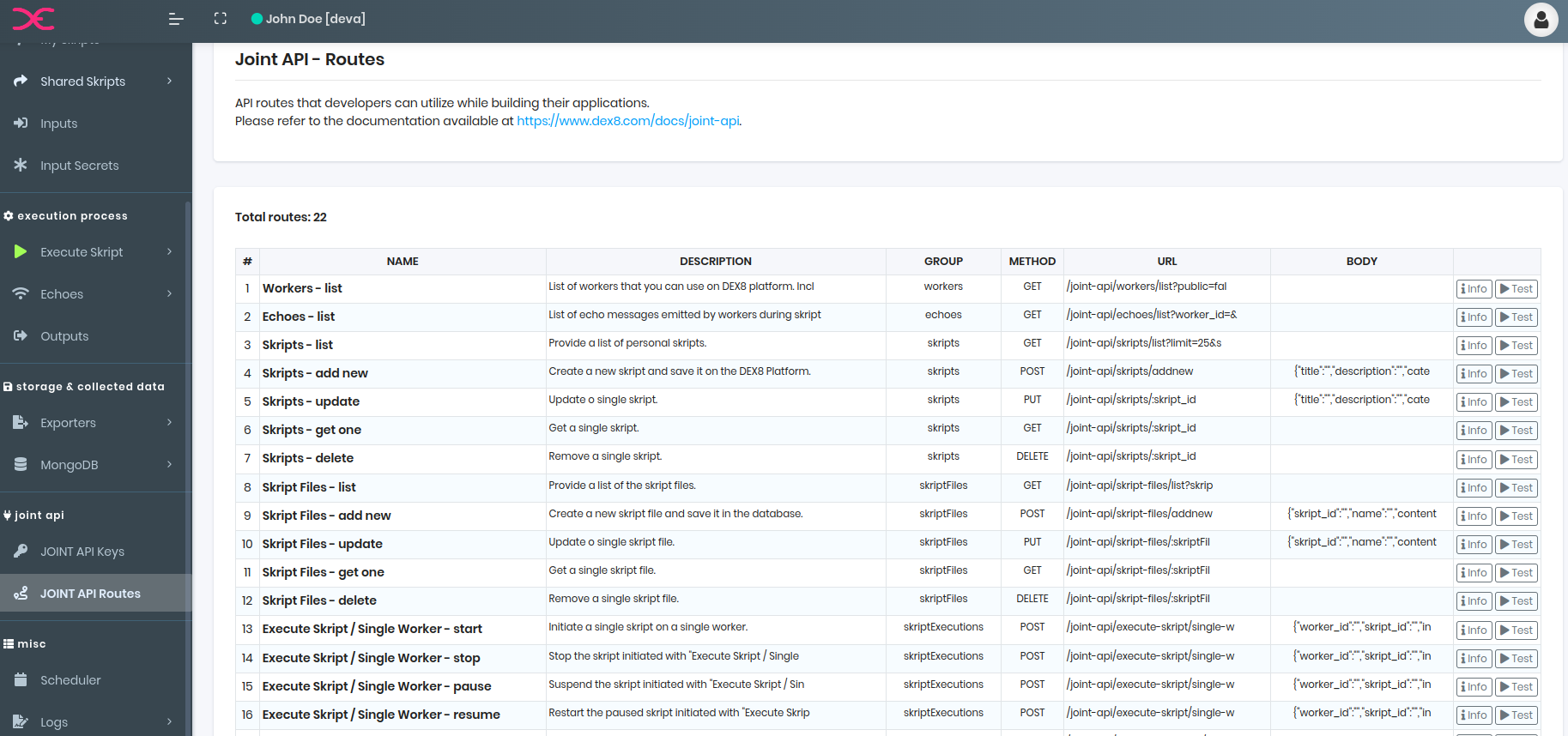1568x736 pixels.
Task: Click the DEX8 logo icon
Action: pos(33,19)
